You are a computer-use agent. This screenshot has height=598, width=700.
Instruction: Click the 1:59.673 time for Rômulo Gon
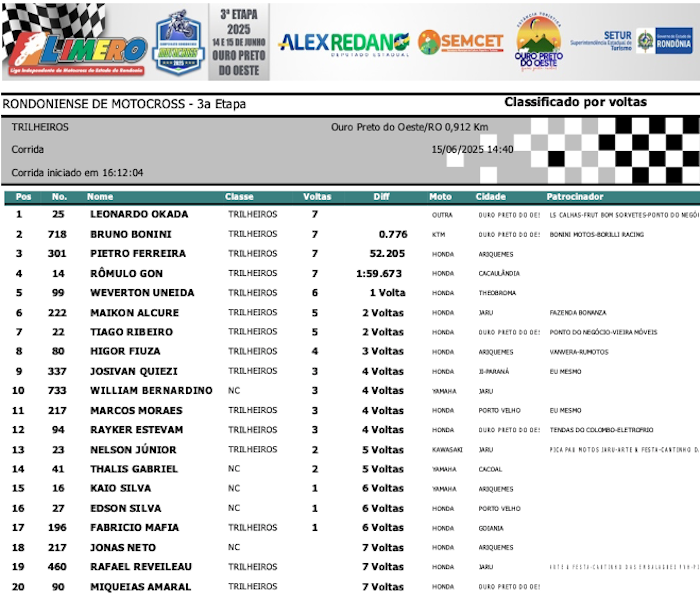(x=379, y=273)
